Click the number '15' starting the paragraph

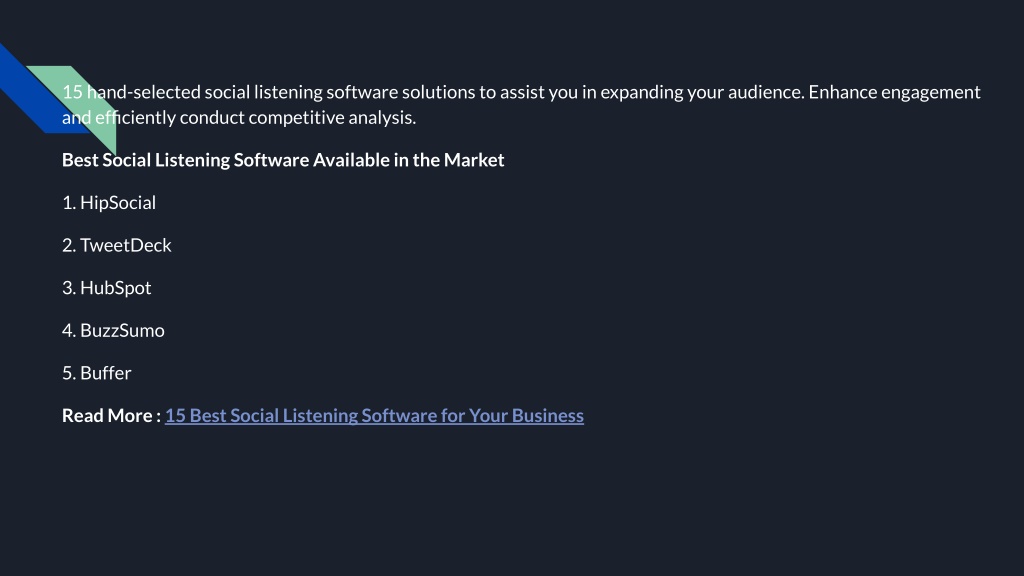(x=72, y=92)
